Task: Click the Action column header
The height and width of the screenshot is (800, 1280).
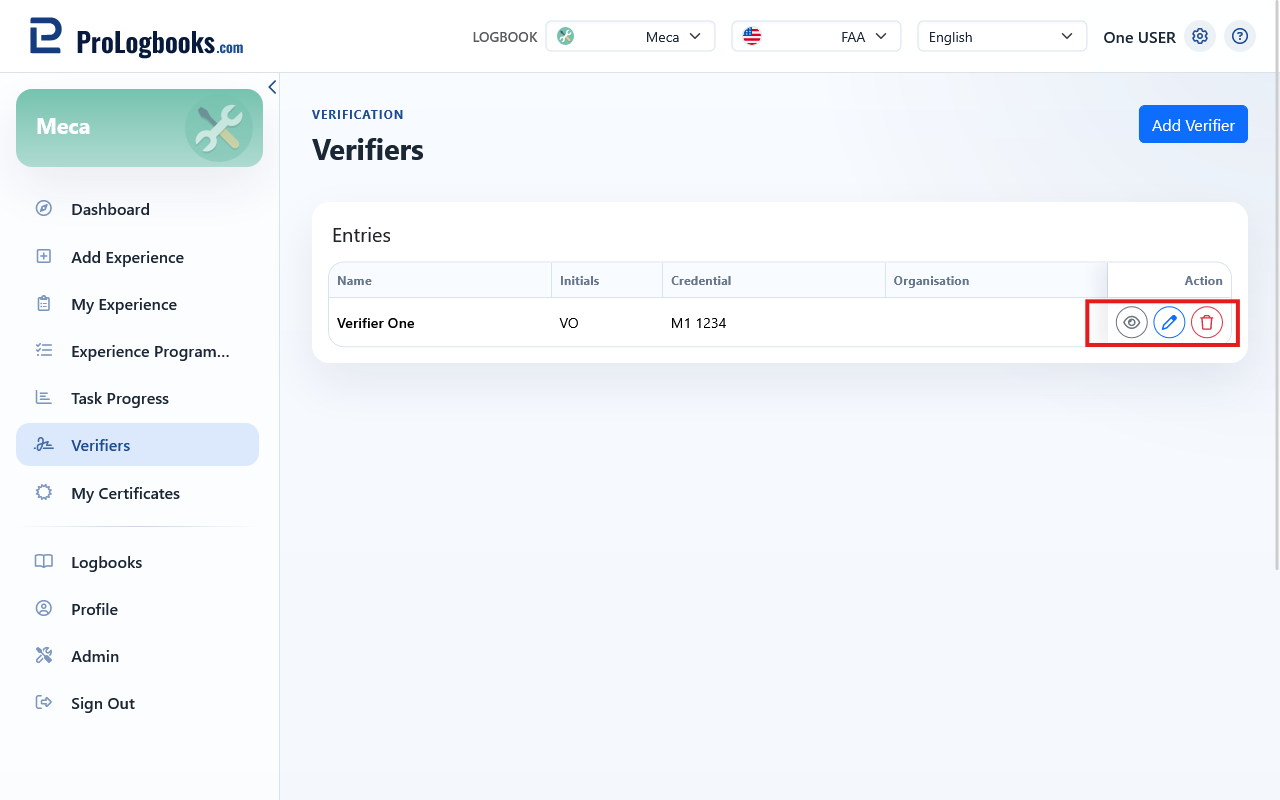Action: (1169, 280)
